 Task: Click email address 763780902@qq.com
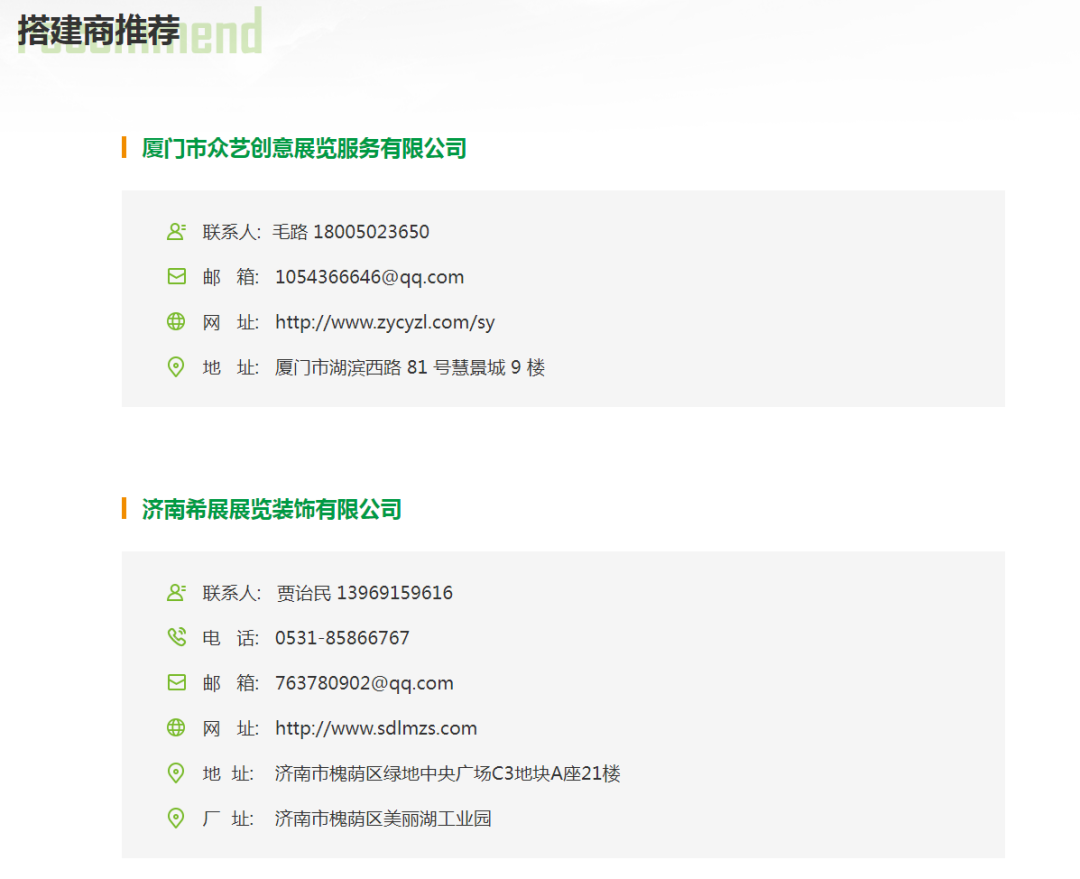364,683
